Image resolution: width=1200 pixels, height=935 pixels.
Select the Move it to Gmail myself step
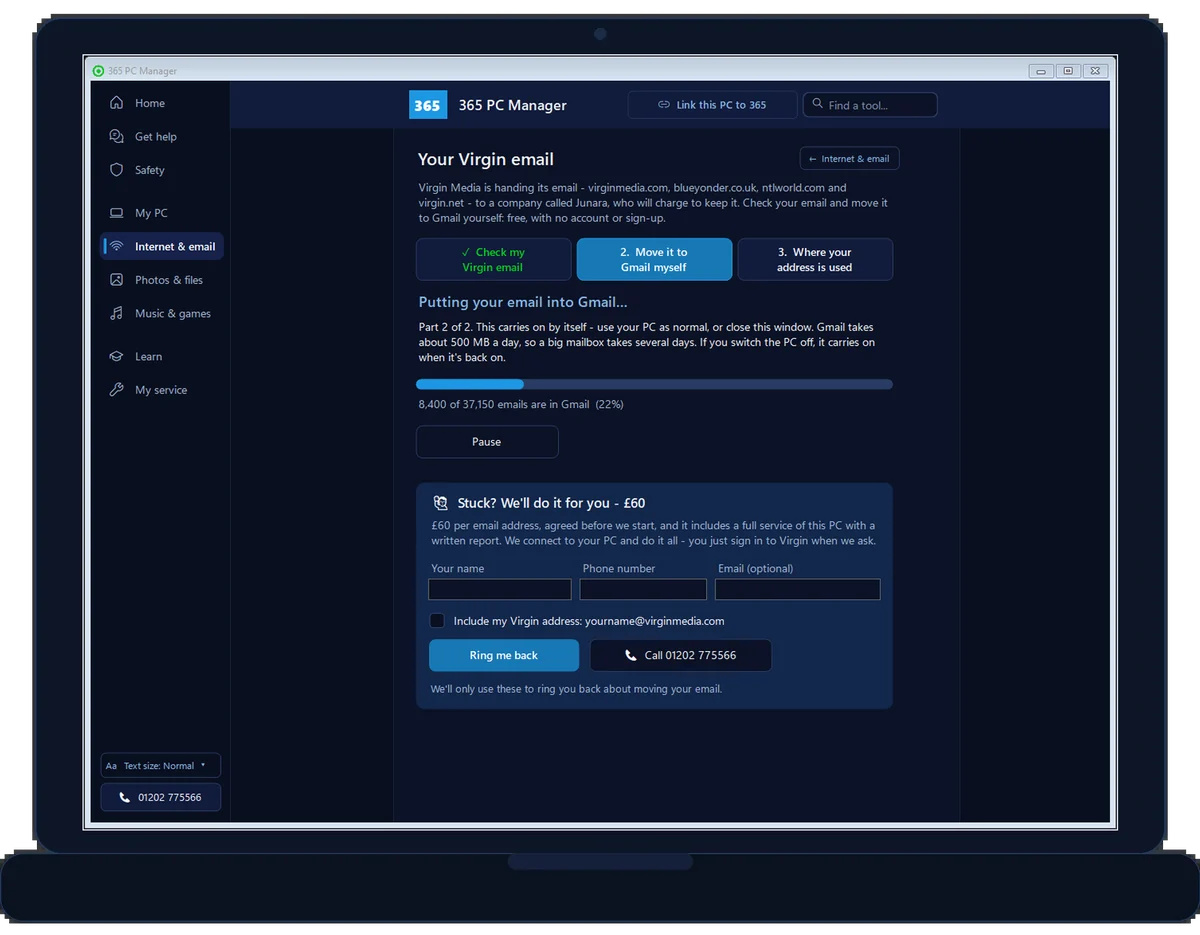pos(654,260)
